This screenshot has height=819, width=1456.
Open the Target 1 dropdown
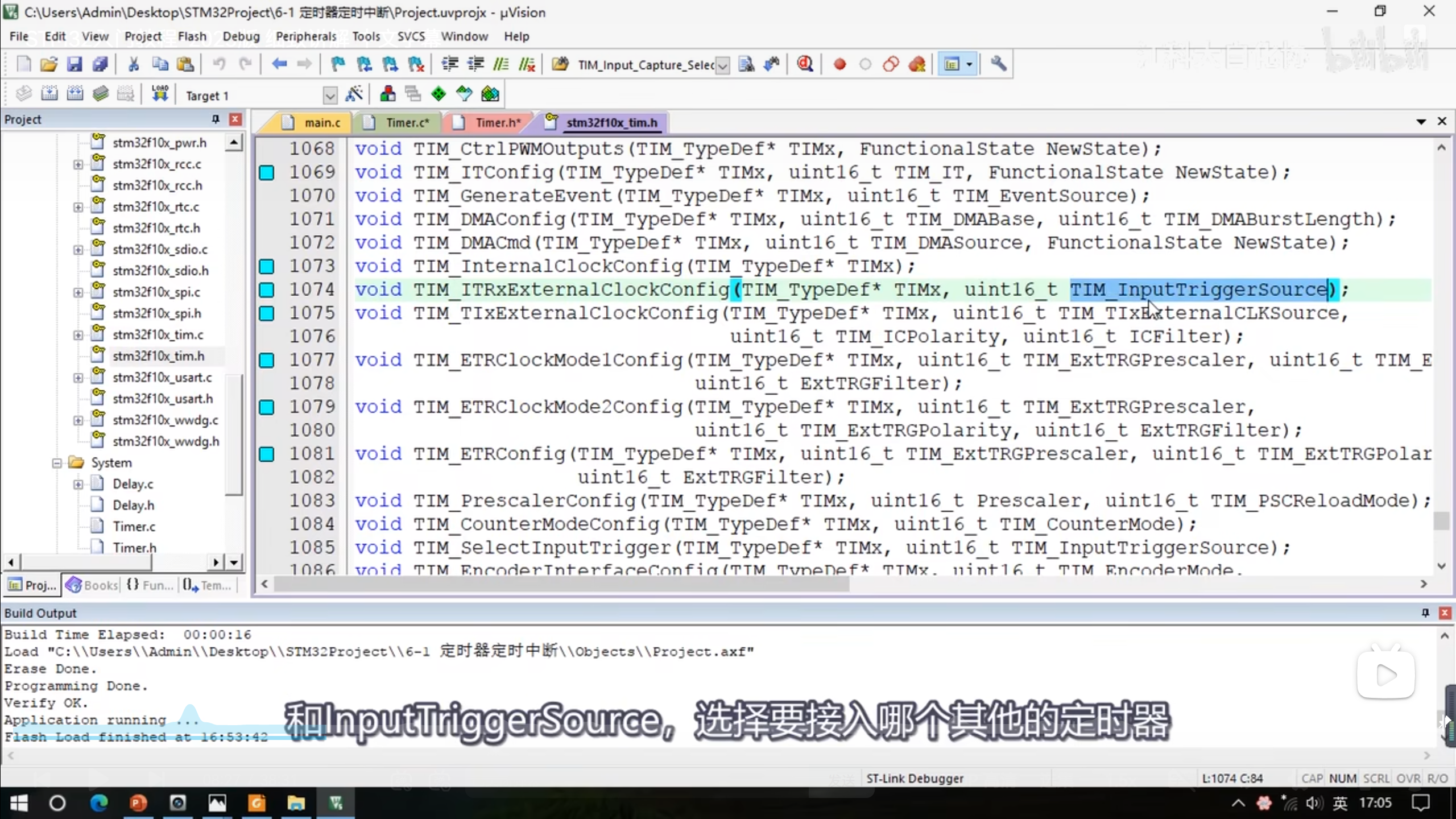coord(330,96)
